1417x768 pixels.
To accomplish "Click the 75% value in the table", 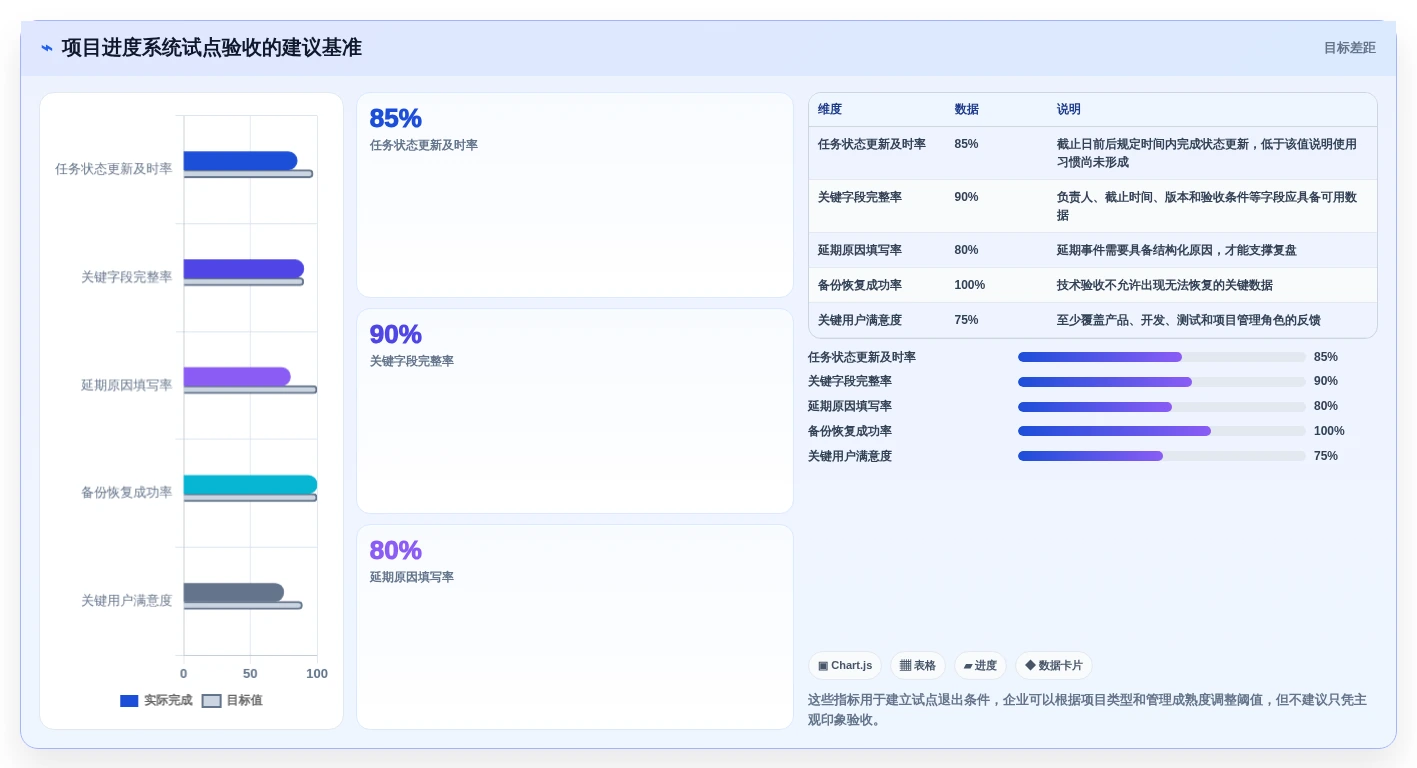I will click(966, 320).
